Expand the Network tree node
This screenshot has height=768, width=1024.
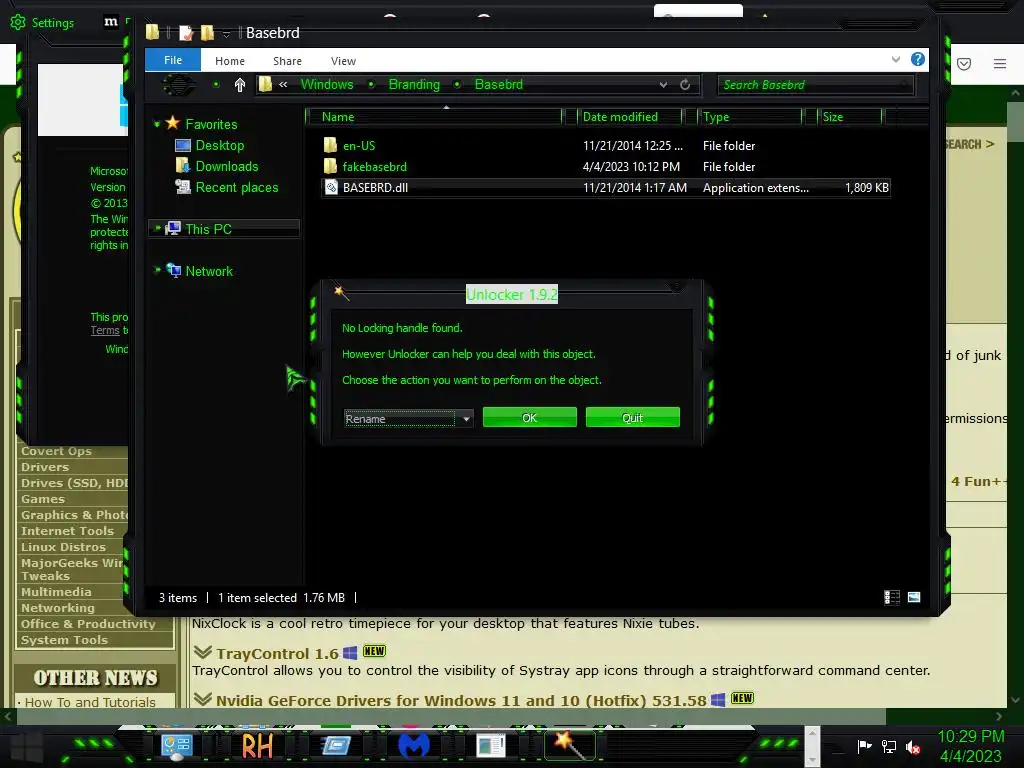point(157,270)
